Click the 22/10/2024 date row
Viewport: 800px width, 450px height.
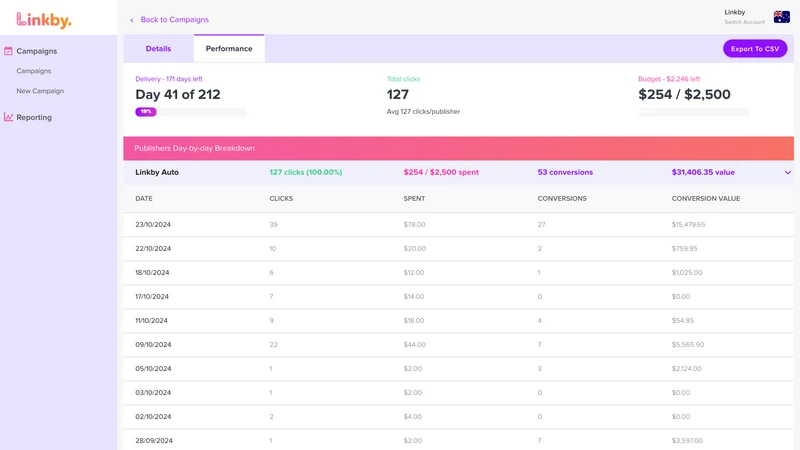[458, 248]
